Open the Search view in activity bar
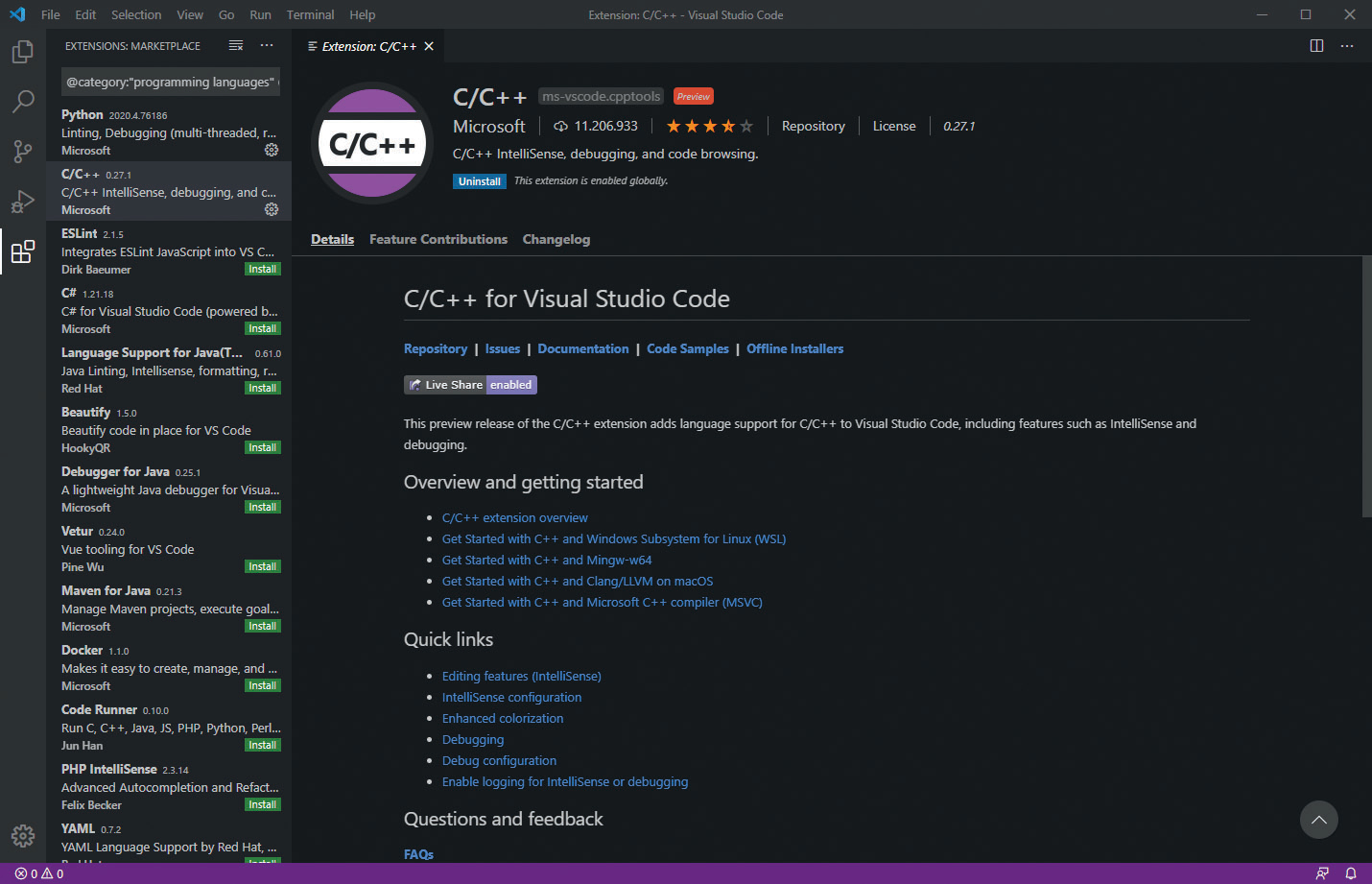The height and width of the screenshot is (884, 1372). [x=23, y=101]
